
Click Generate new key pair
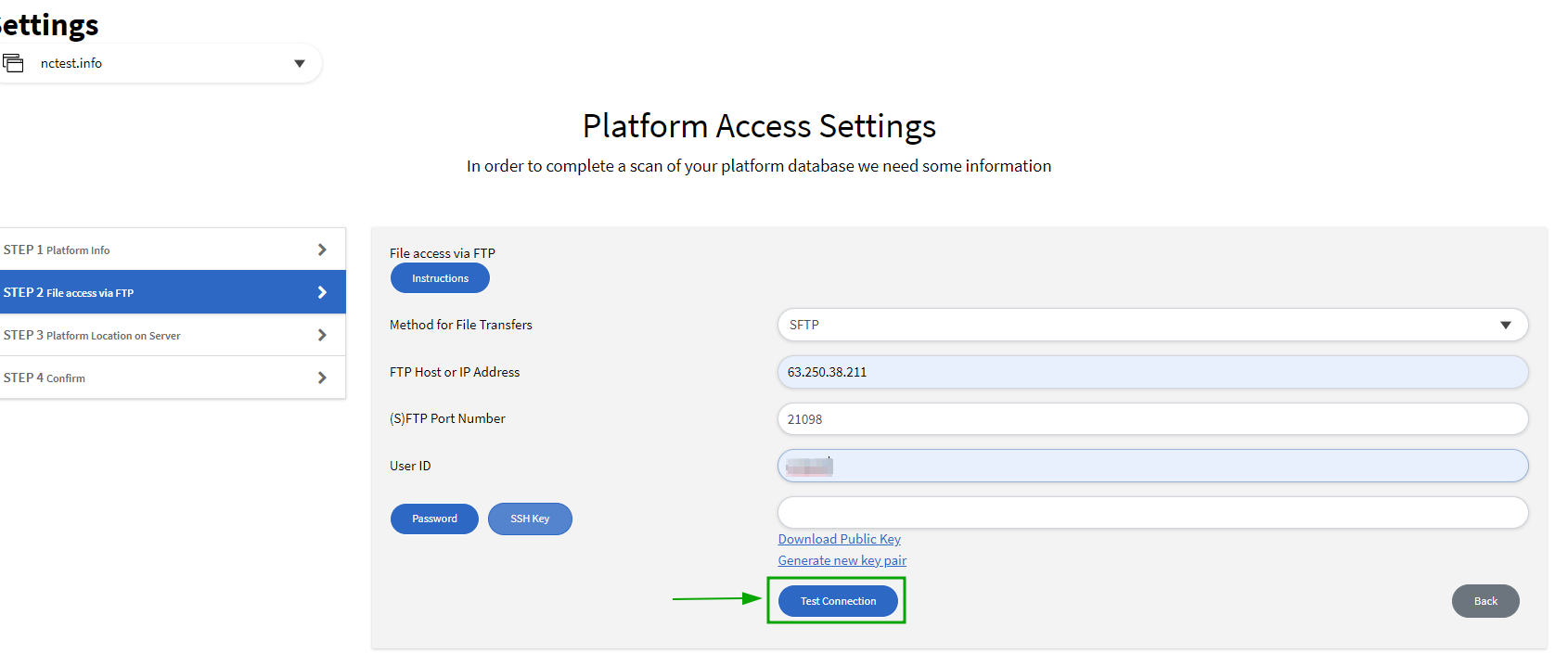click(842, 560)
